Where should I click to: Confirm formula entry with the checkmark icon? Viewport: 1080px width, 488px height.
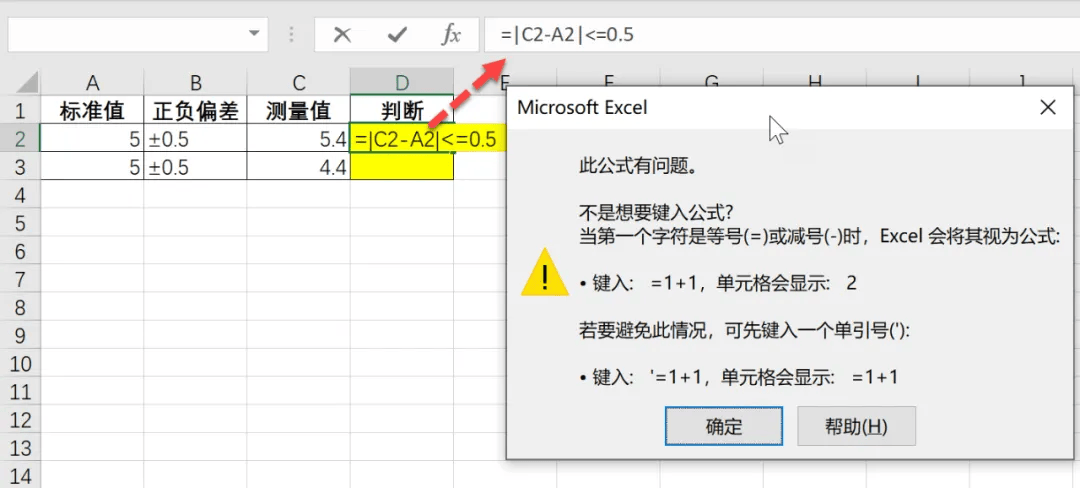pos(397,35)
